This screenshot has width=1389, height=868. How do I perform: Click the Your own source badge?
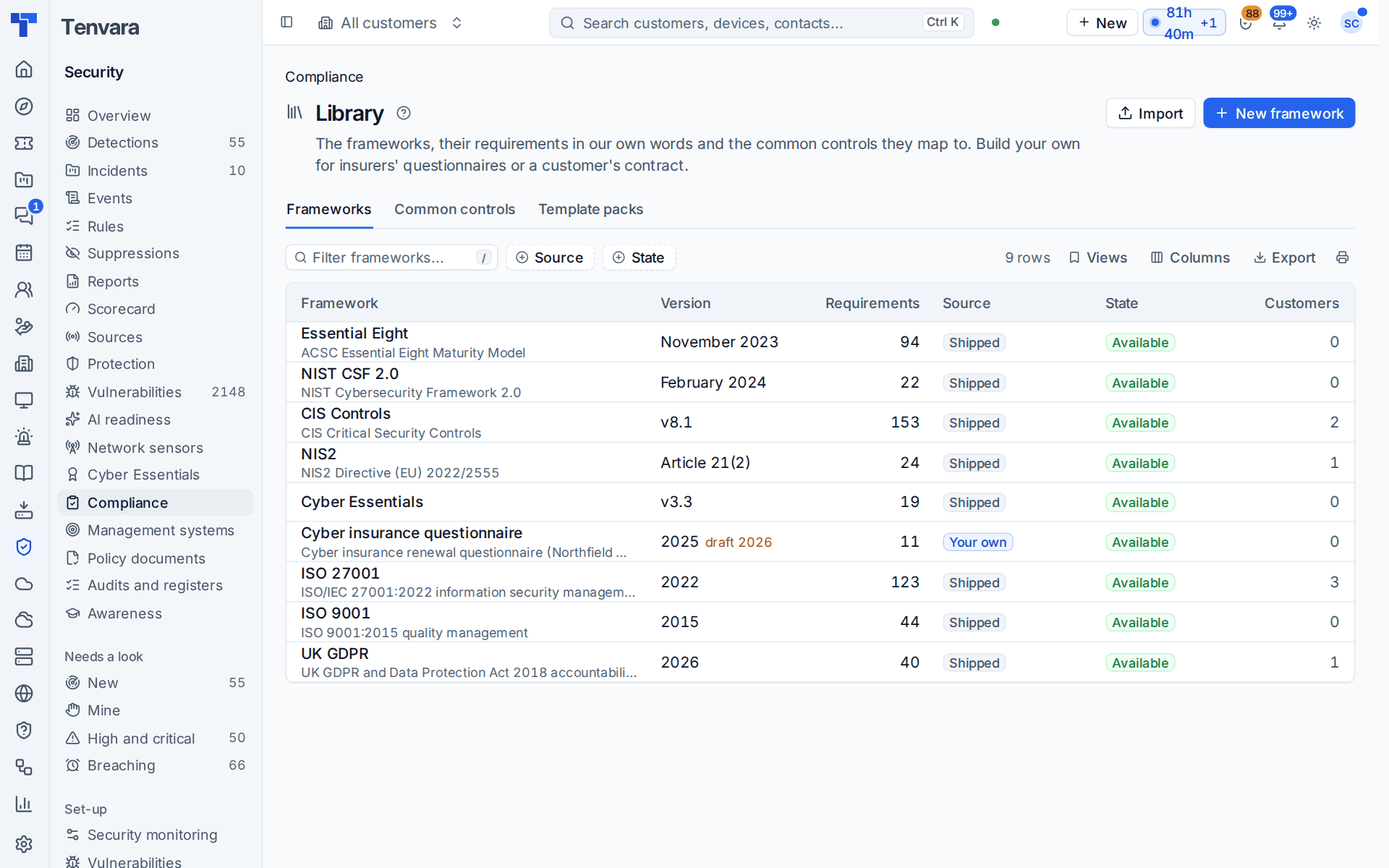tap(978, 542)
